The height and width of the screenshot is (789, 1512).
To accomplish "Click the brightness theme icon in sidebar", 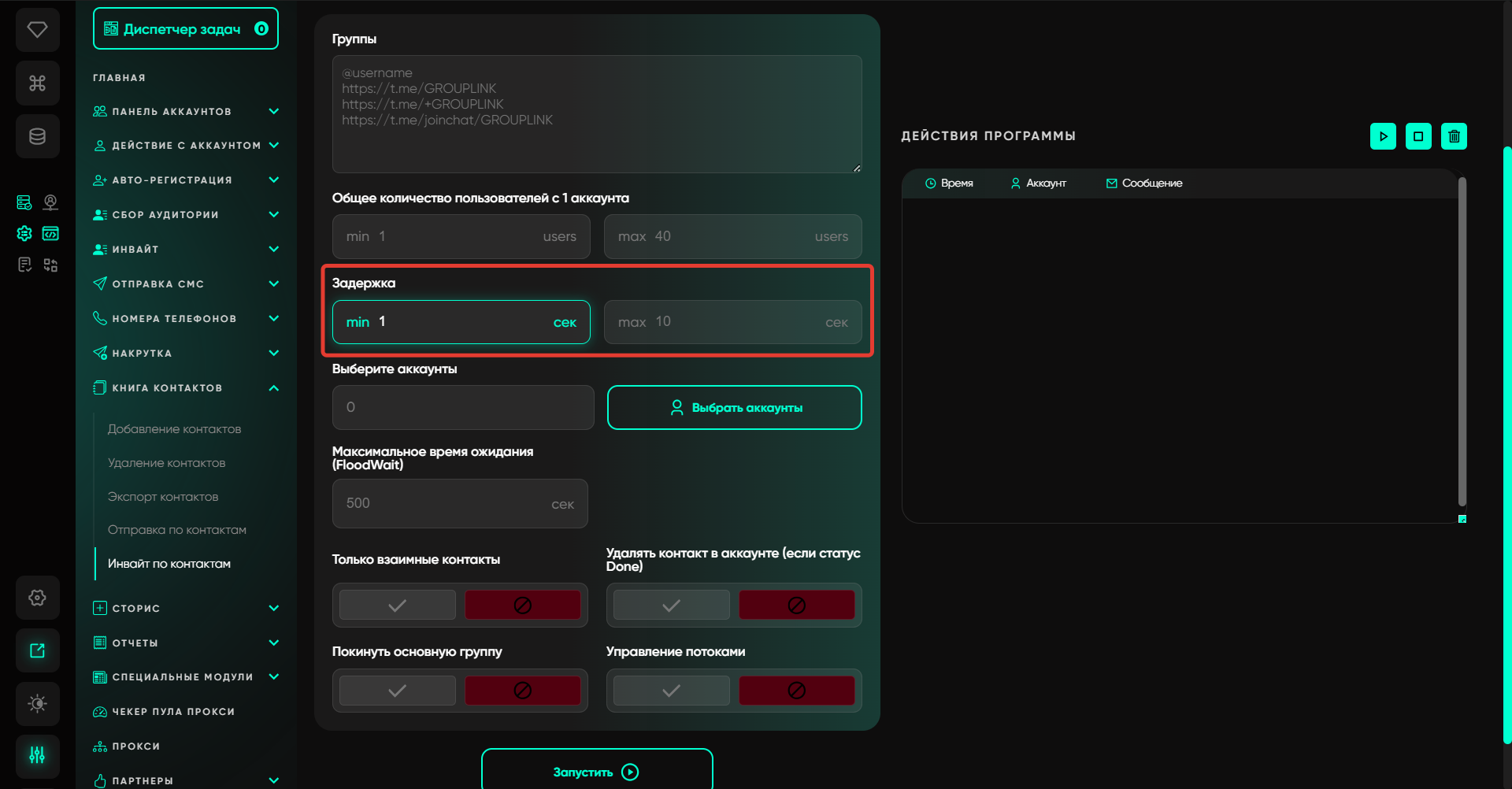I will tap(37, 703).
